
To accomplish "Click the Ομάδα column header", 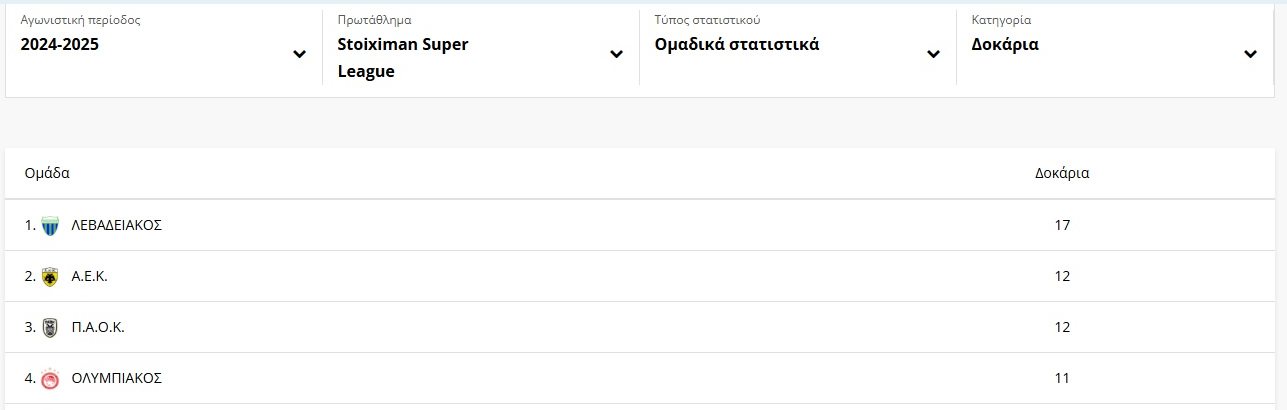I will pyautogui.click(x=46, y=173).
